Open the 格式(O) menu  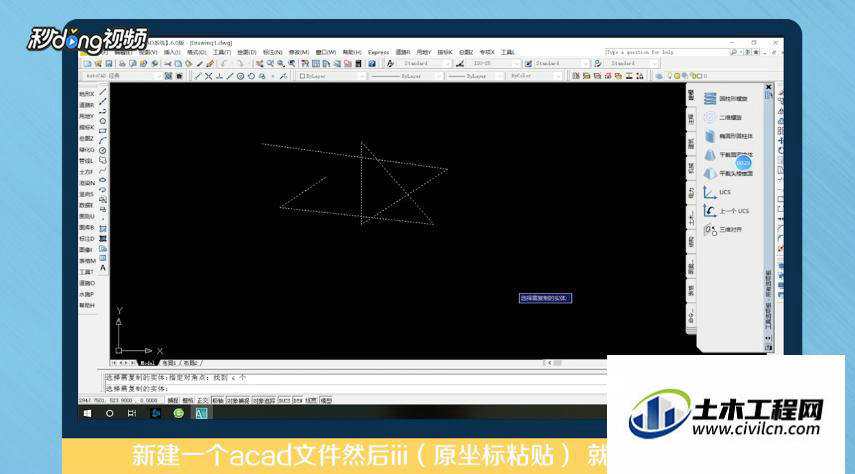tap(196, 52)
